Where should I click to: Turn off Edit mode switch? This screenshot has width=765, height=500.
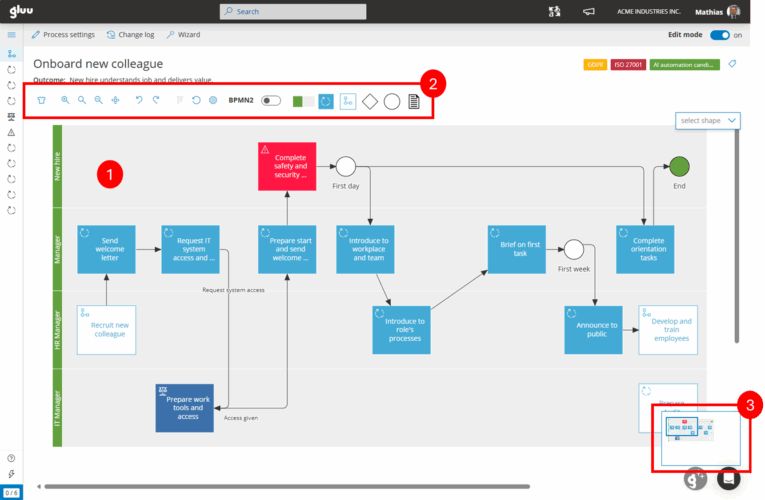[x=719, y=35]
